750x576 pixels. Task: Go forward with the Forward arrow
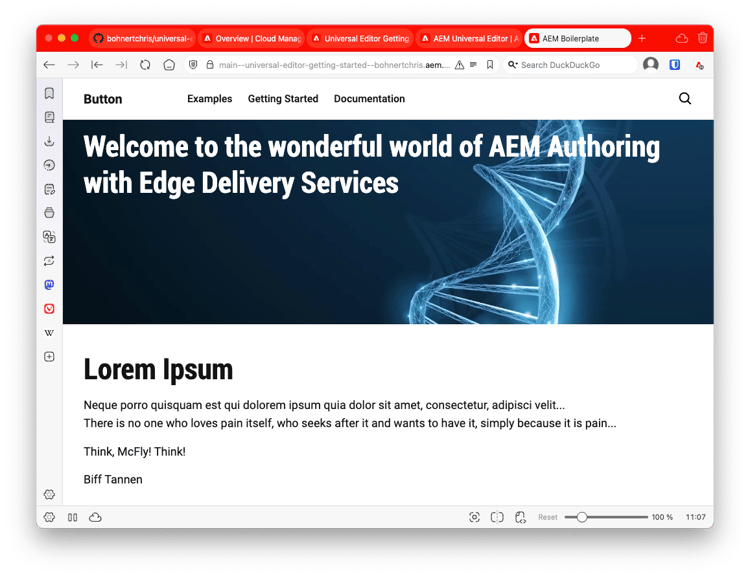point(73,65)
